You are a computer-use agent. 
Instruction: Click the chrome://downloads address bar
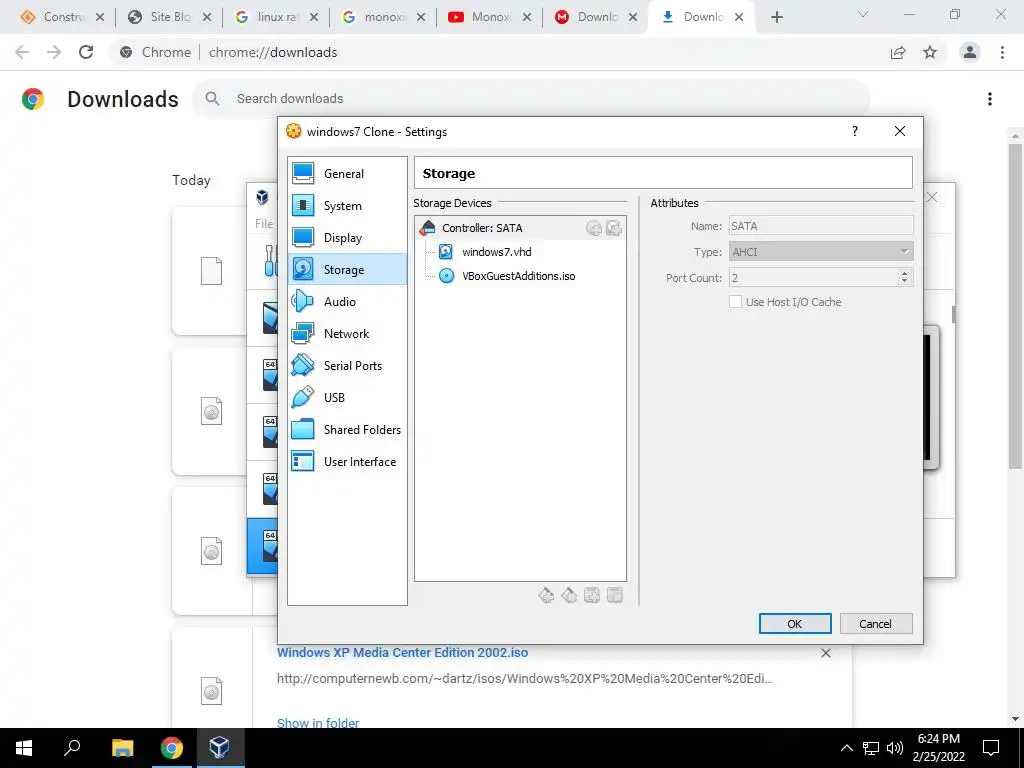(x=496, y=52)
